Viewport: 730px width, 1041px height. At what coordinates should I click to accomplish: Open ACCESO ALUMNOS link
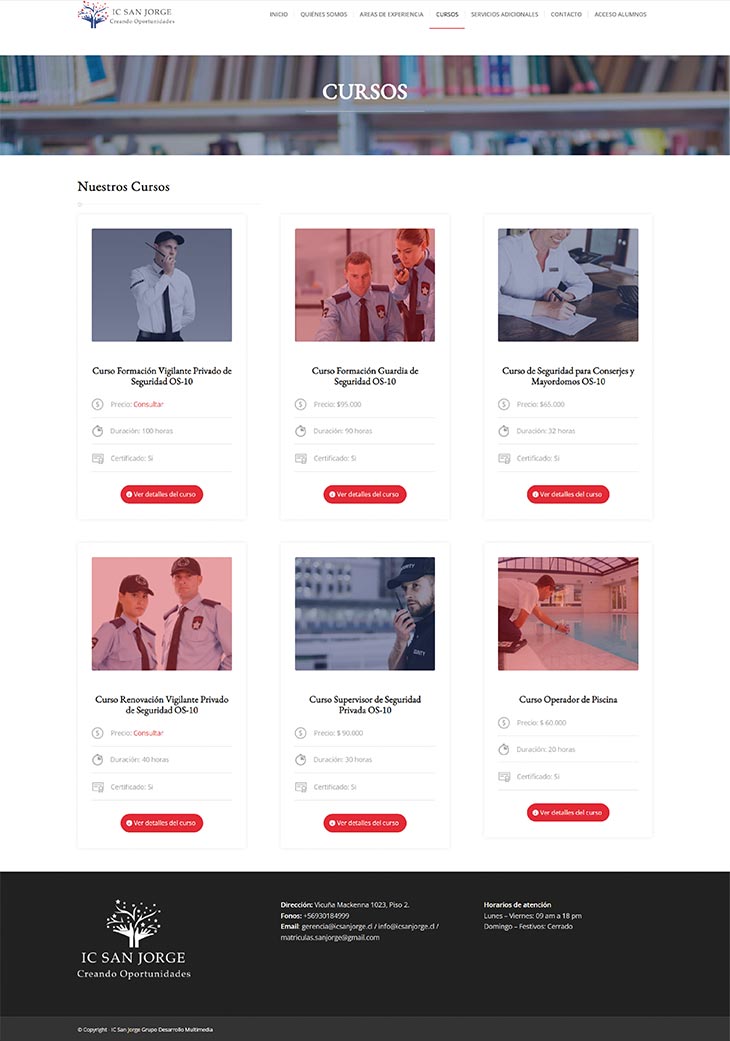coord(620,14)
